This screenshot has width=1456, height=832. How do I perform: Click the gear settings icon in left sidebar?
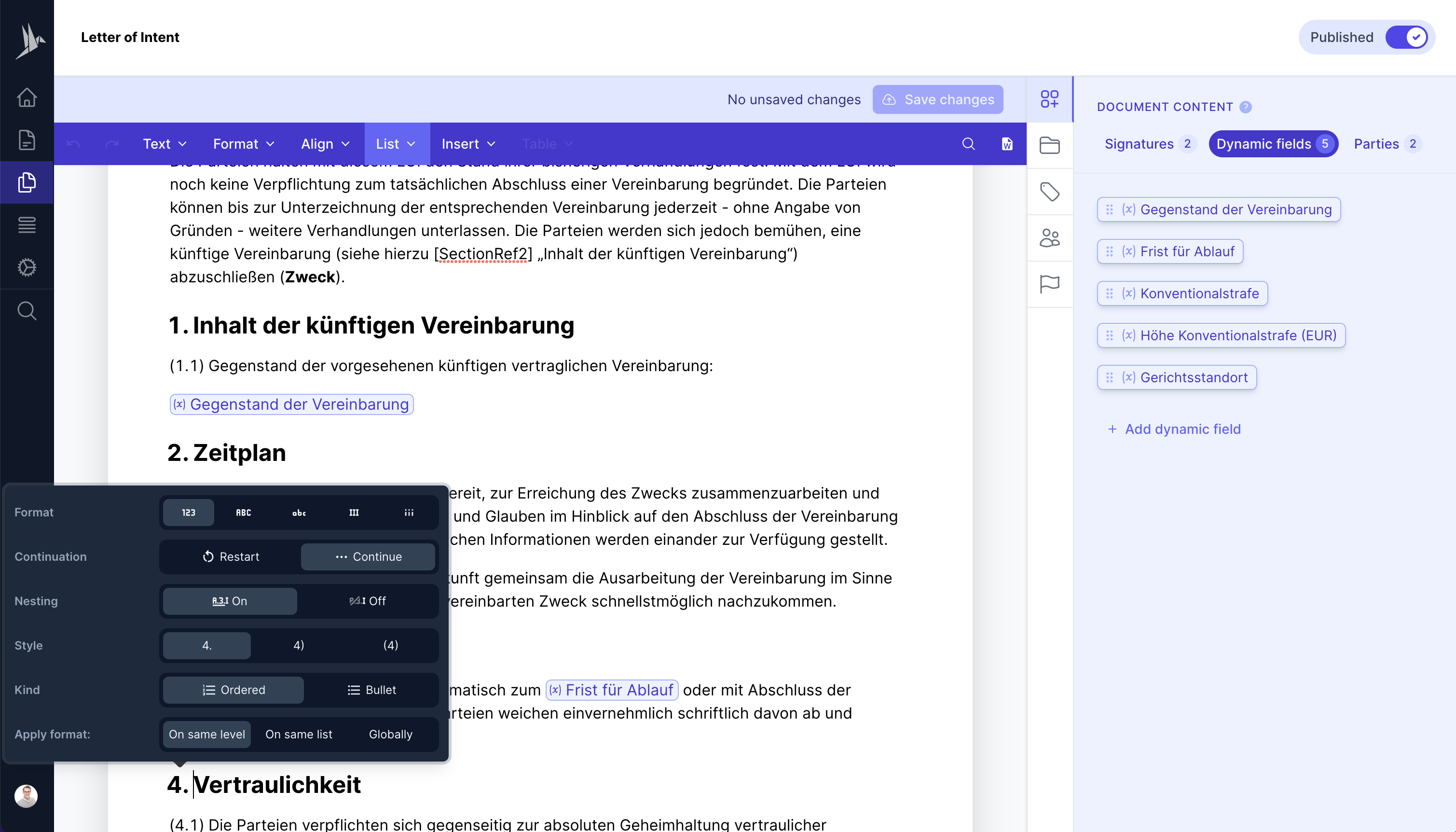tap(27, 267)
